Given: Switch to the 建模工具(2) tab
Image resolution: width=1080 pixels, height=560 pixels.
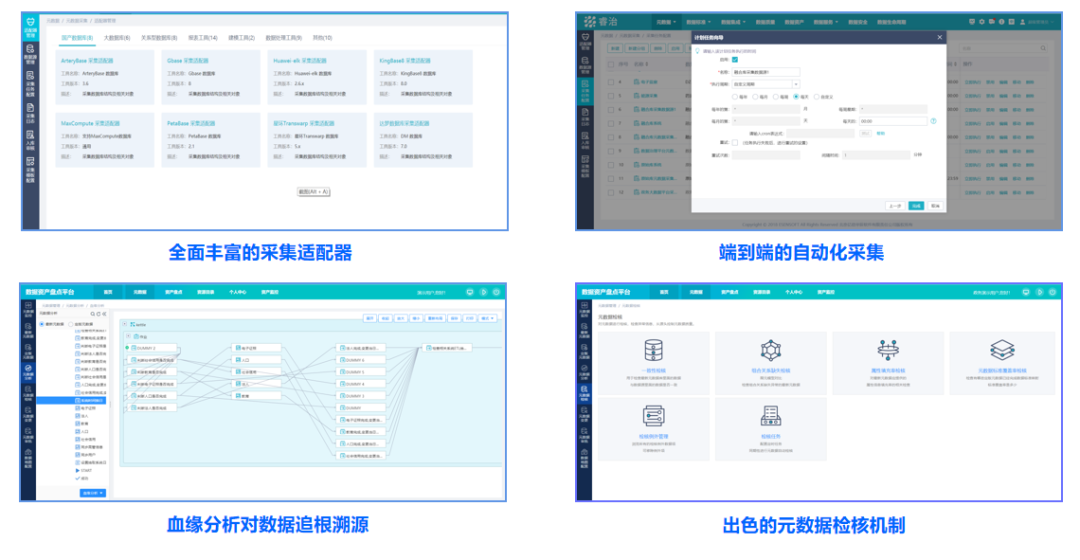Looking at the screenshot, I should point(241,37).
